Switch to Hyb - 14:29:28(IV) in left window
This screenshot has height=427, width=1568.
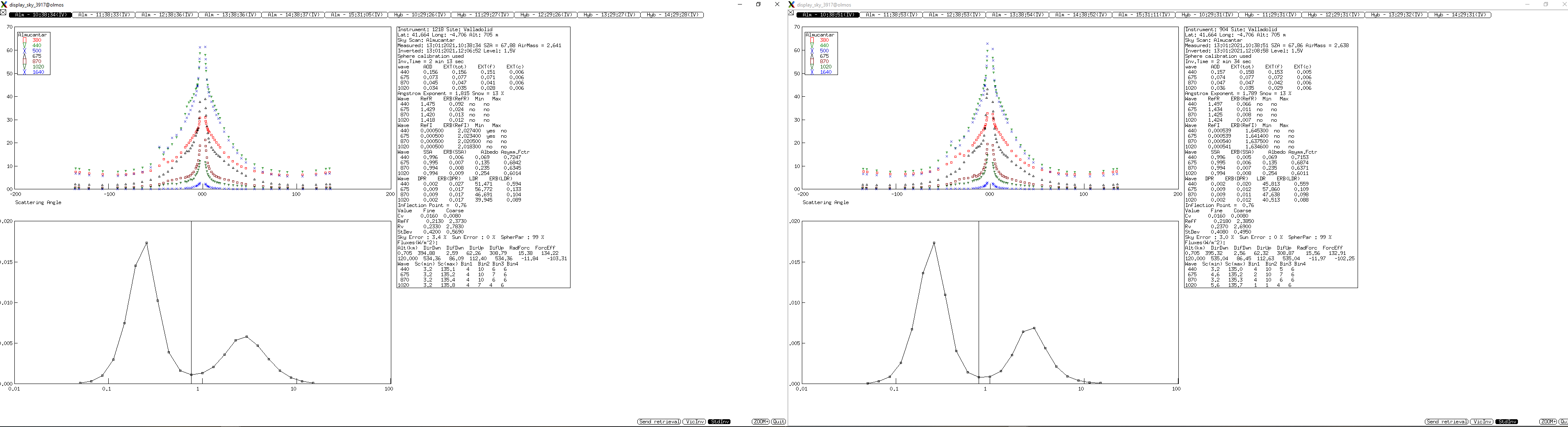pos(673,15)
